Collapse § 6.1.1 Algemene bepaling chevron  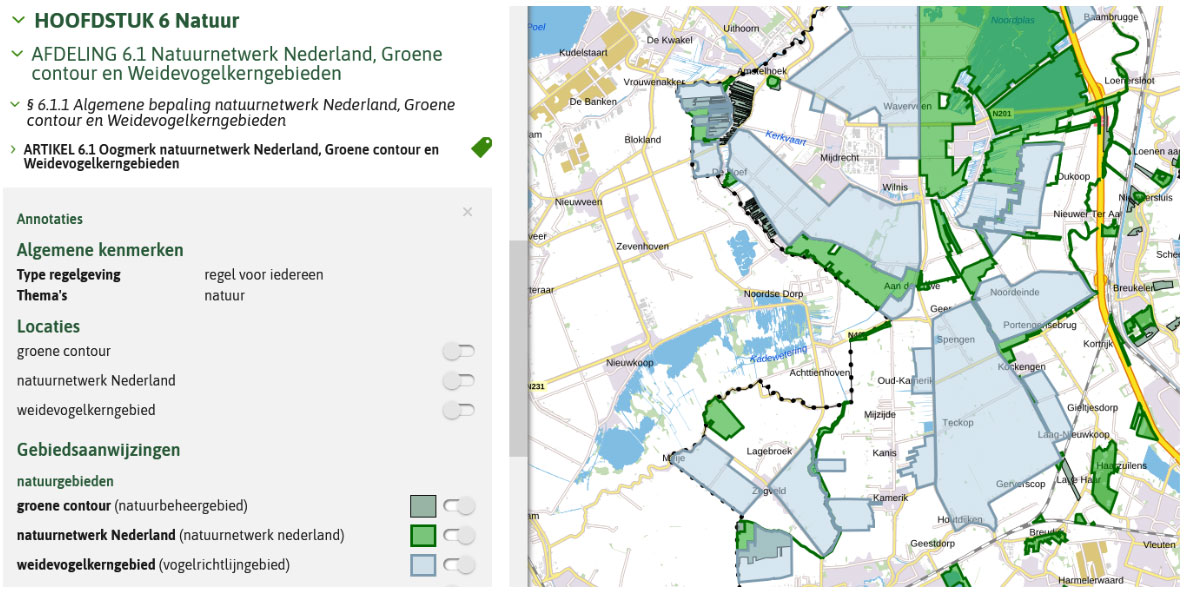[14, 104]
